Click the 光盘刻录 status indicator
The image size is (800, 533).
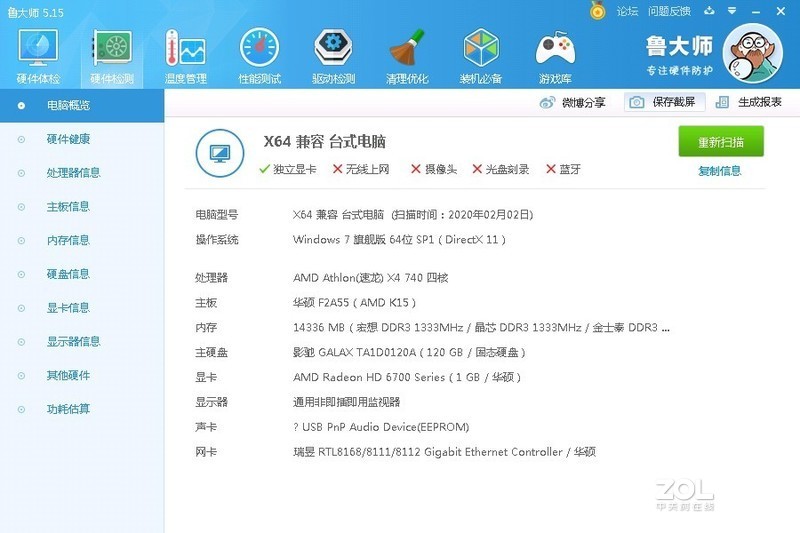tap(501, 169)
